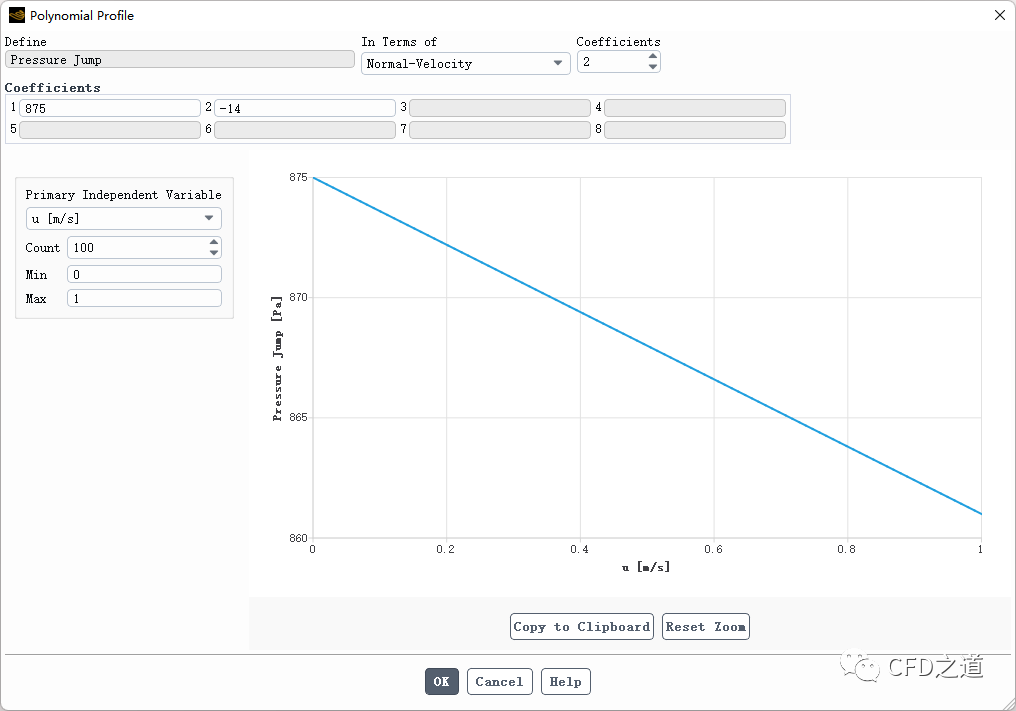
Task: Click the Cancel button
Action: tap(499, 682)
